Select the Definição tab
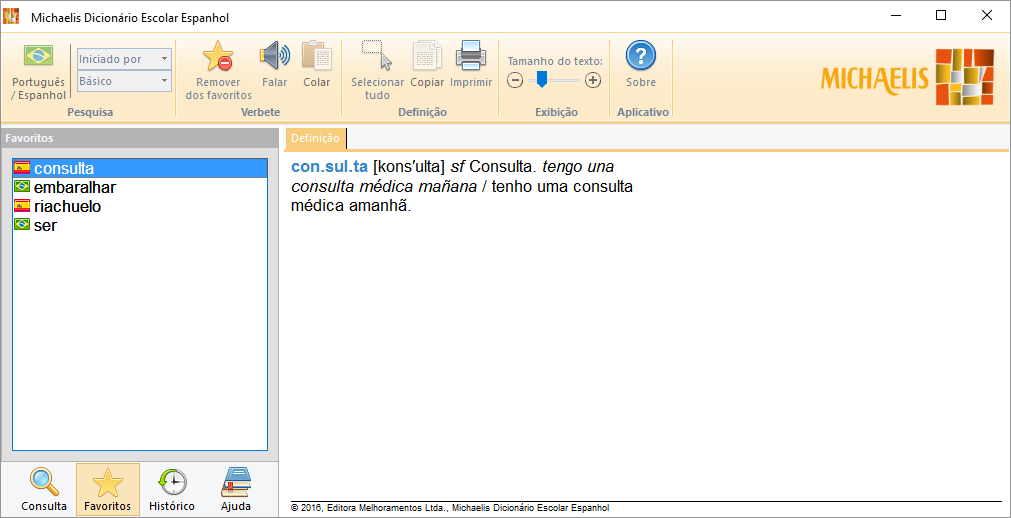The width and height of the screenshot is (1011, 518). click(x=315, y=138)
